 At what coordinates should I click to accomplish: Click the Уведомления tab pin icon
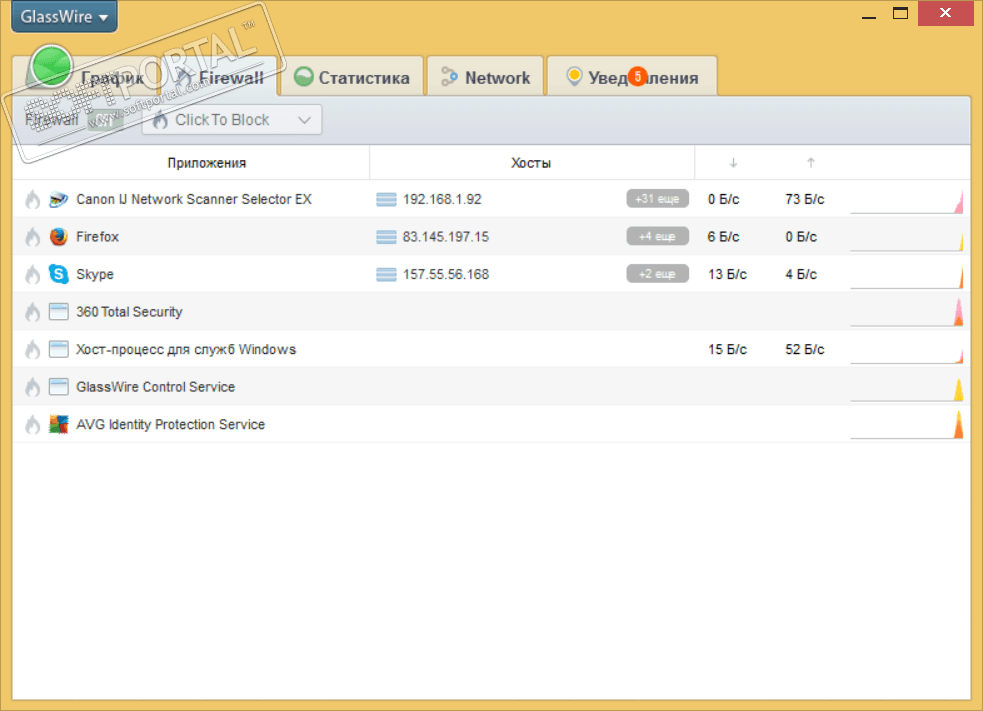point(574,76)
